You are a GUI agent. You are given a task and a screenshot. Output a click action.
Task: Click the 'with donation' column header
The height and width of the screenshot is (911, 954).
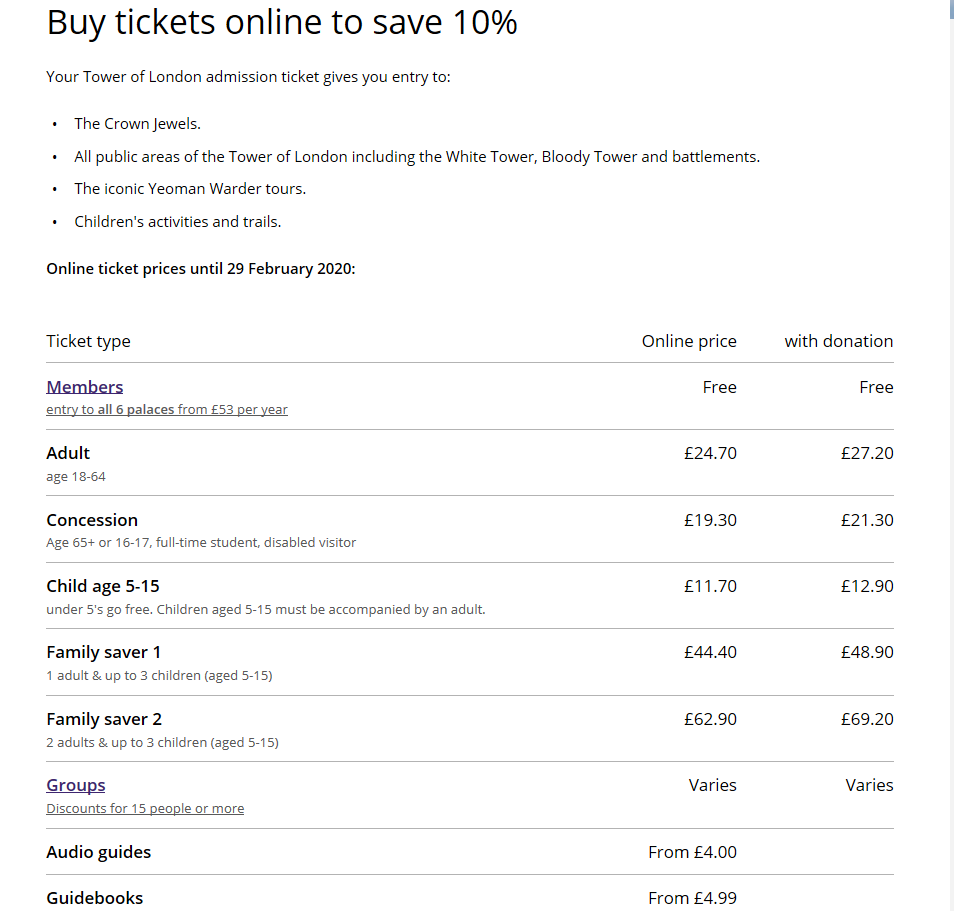point(838,341)
